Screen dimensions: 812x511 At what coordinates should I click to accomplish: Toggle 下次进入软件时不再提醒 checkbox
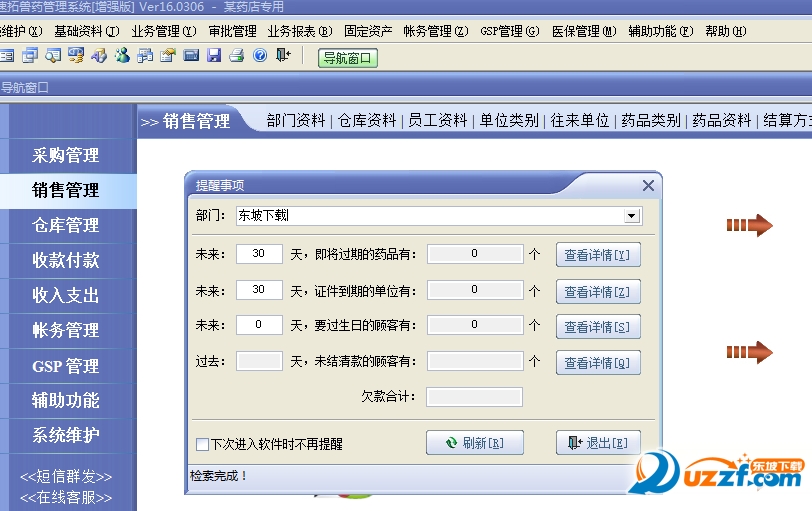[x=202, y=444]
